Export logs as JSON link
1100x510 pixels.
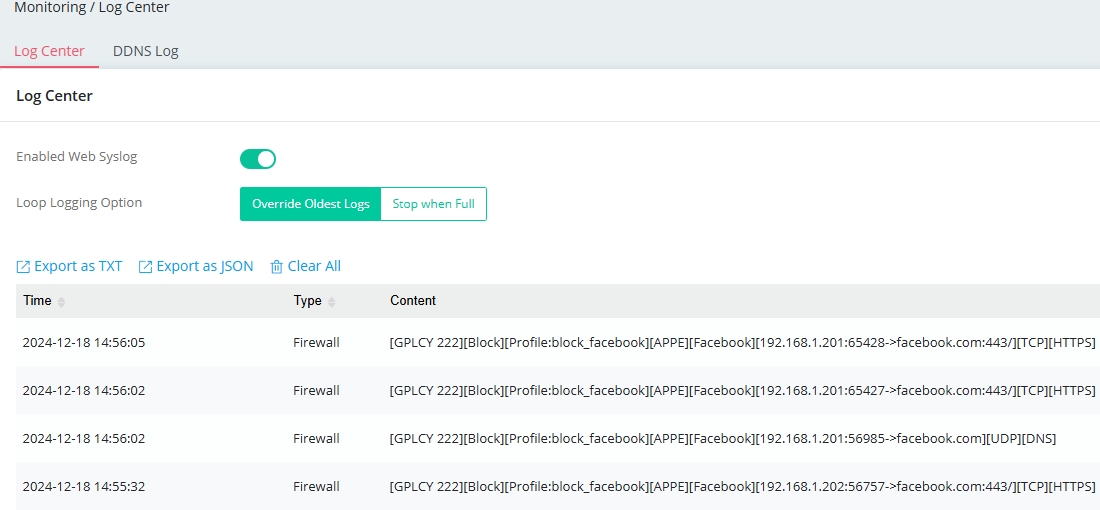(205, 267)
